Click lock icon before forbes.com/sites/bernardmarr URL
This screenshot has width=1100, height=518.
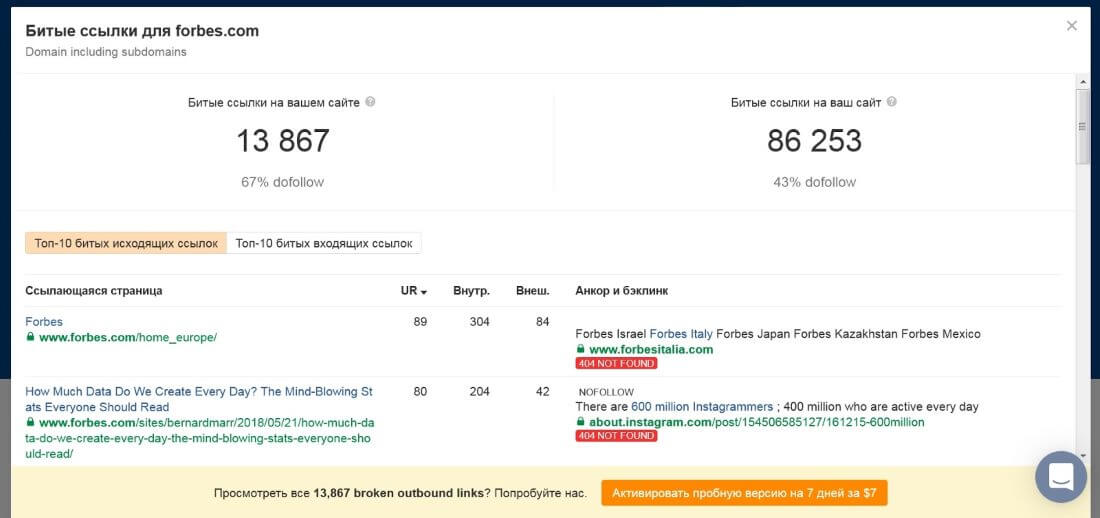(x=30, y=422)
